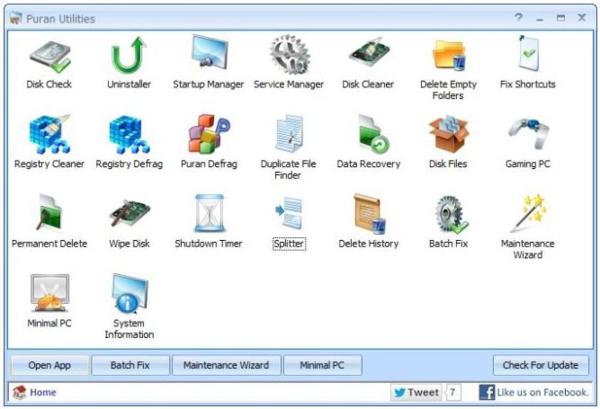The image size is (600, 409).
Task: Select the Registry Cleaner cube icon
Action: pyautogui.click(x=50, y=134)
